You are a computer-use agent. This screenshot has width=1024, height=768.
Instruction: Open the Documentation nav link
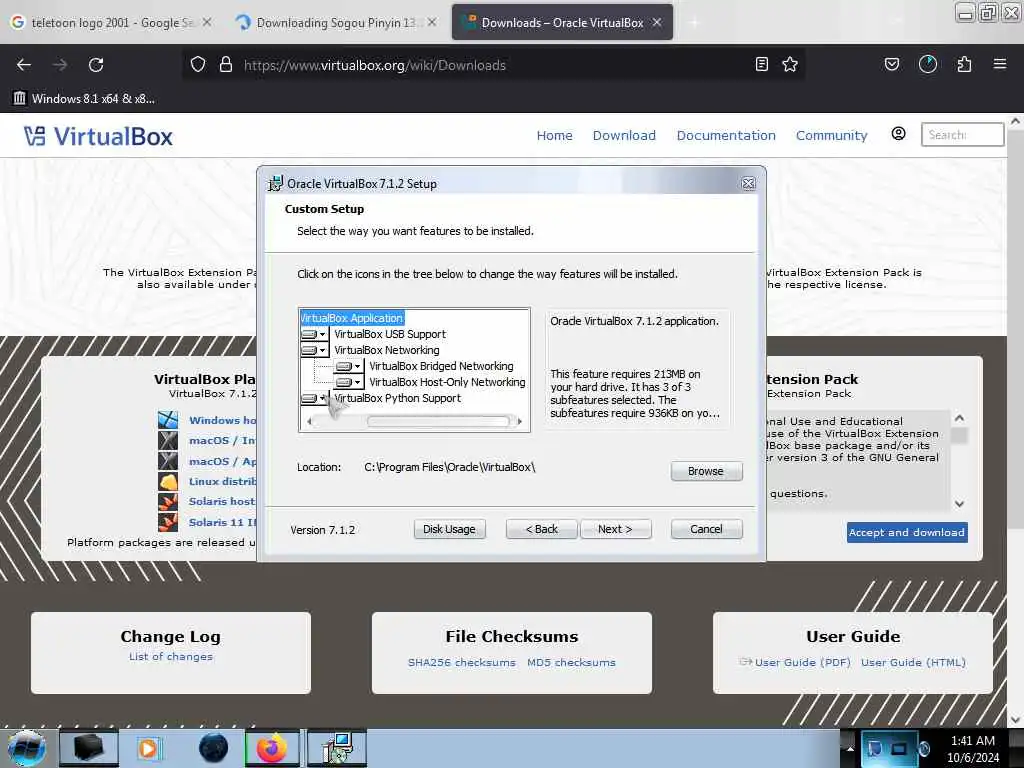coord(726,135)
